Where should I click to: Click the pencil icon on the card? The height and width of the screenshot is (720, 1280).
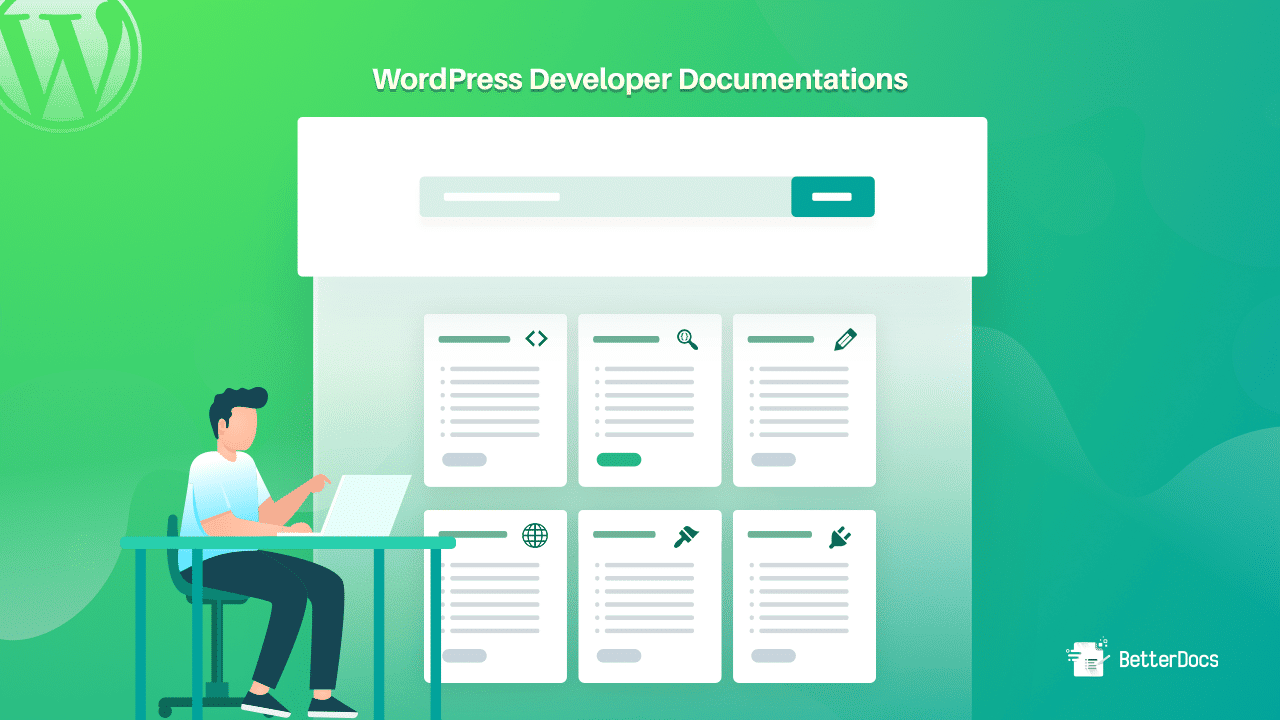[x=845, y=339]
